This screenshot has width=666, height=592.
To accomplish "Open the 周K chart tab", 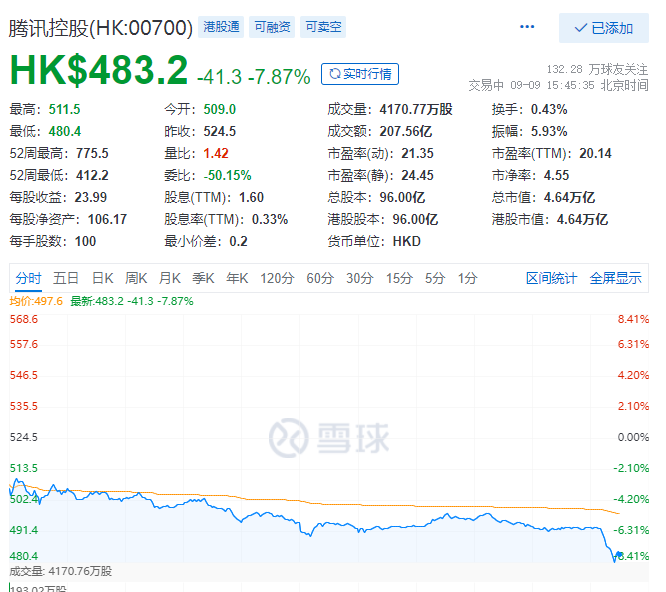I will 136,279.
